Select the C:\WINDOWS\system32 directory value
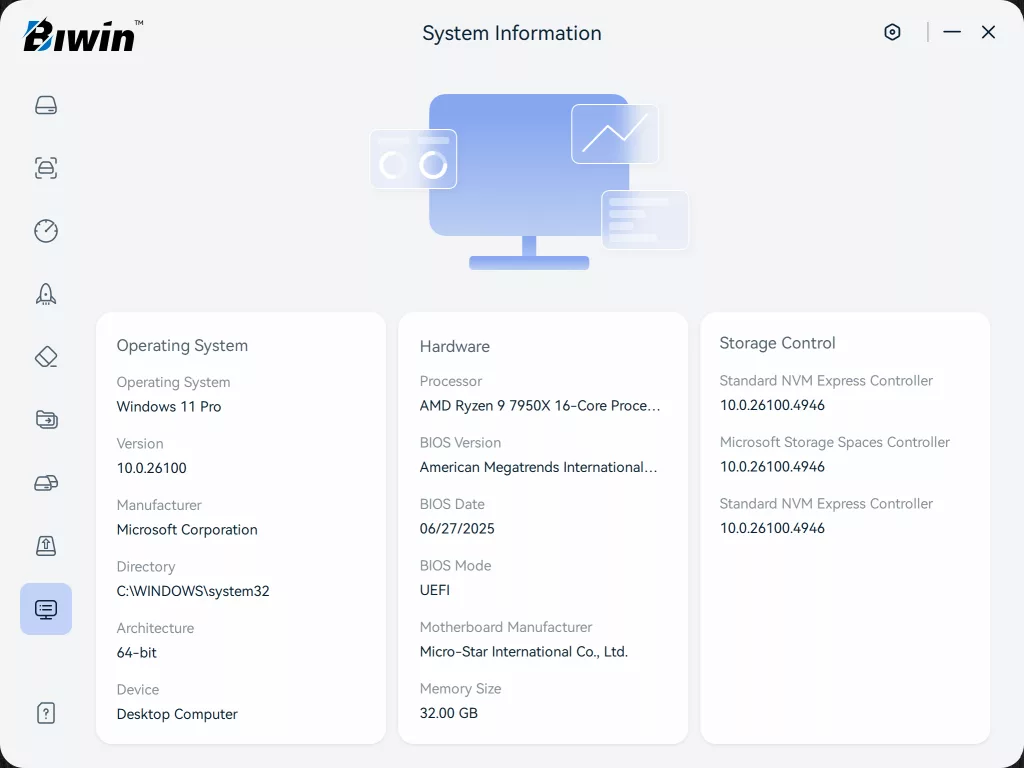This screenshot has height=768, width=1024. pos(193,591)
